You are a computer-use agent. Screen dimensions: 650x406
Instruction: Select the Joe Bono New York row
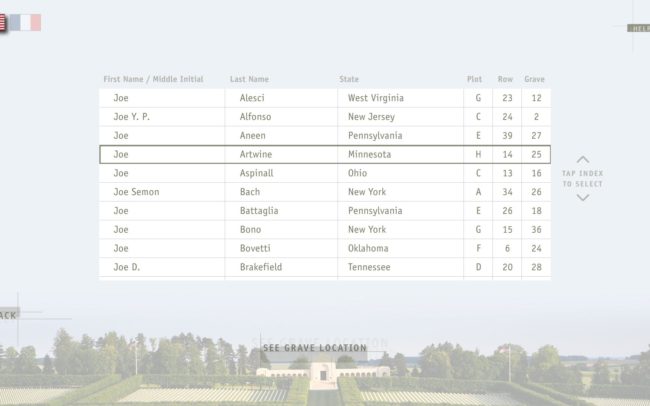coord(325,229)
